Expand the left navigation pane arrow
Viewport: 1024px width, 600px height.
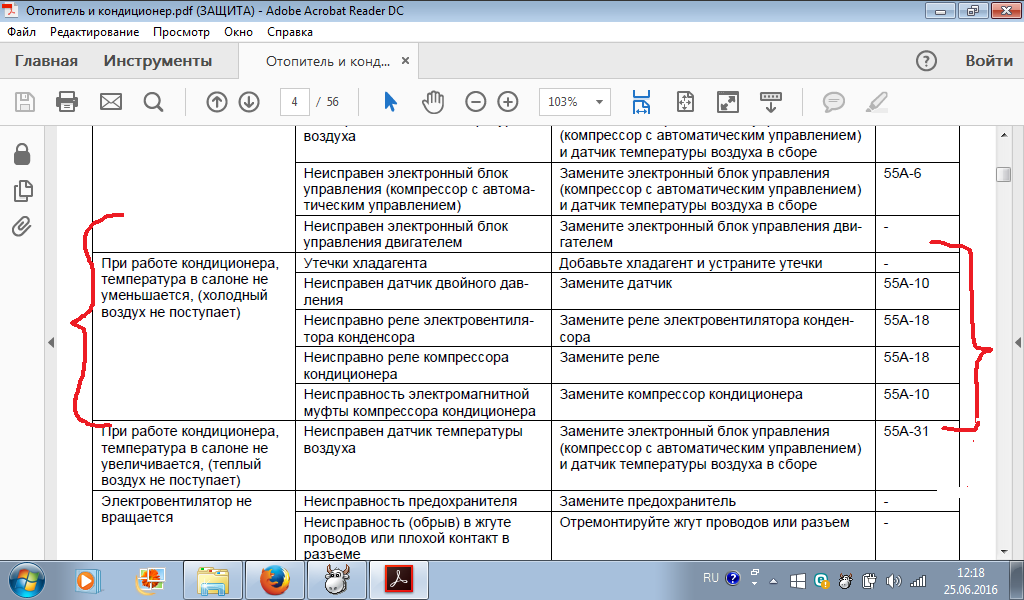(x=51, y=342)
